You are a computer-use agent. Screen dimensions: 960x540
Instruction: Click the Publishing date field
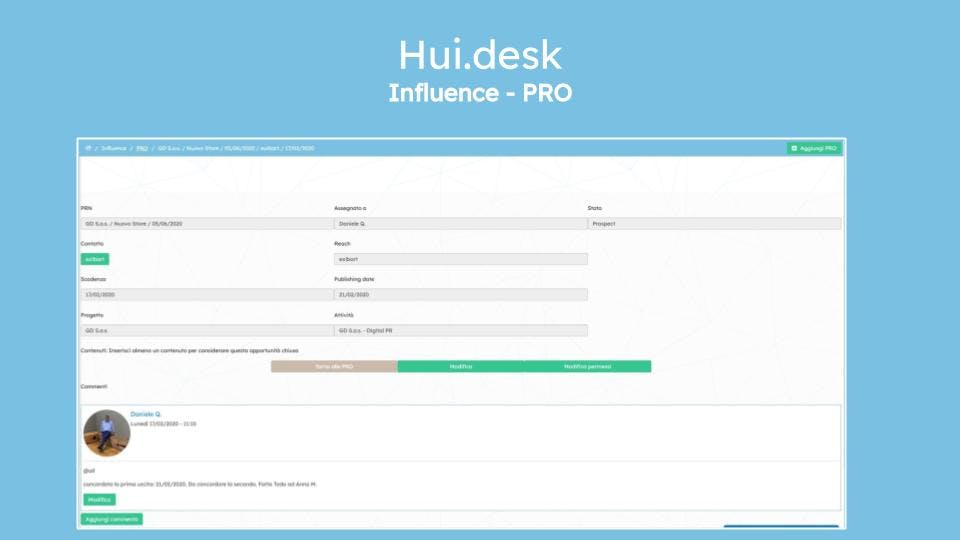point(460,295)
